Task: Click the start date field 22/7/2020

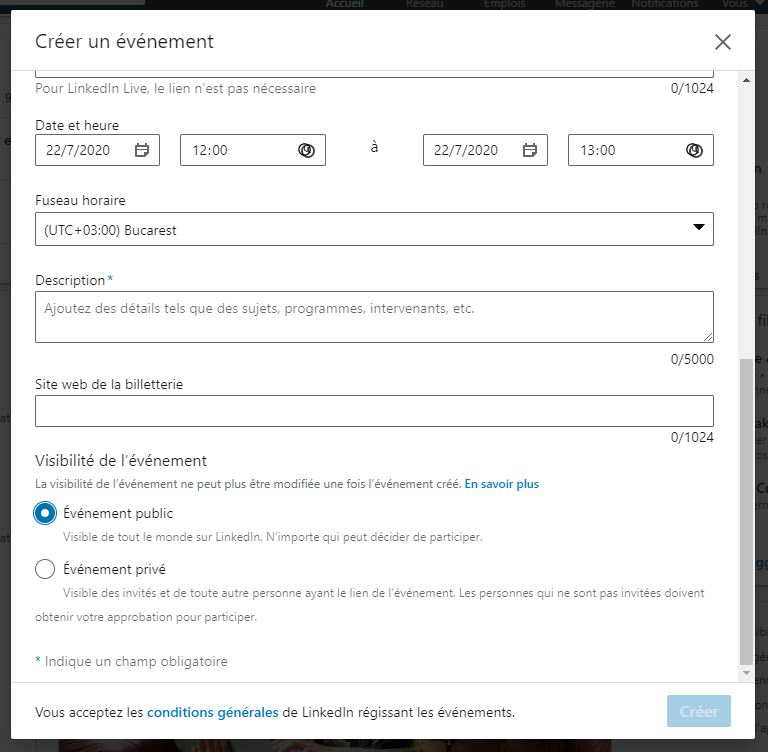Action: 97,150
